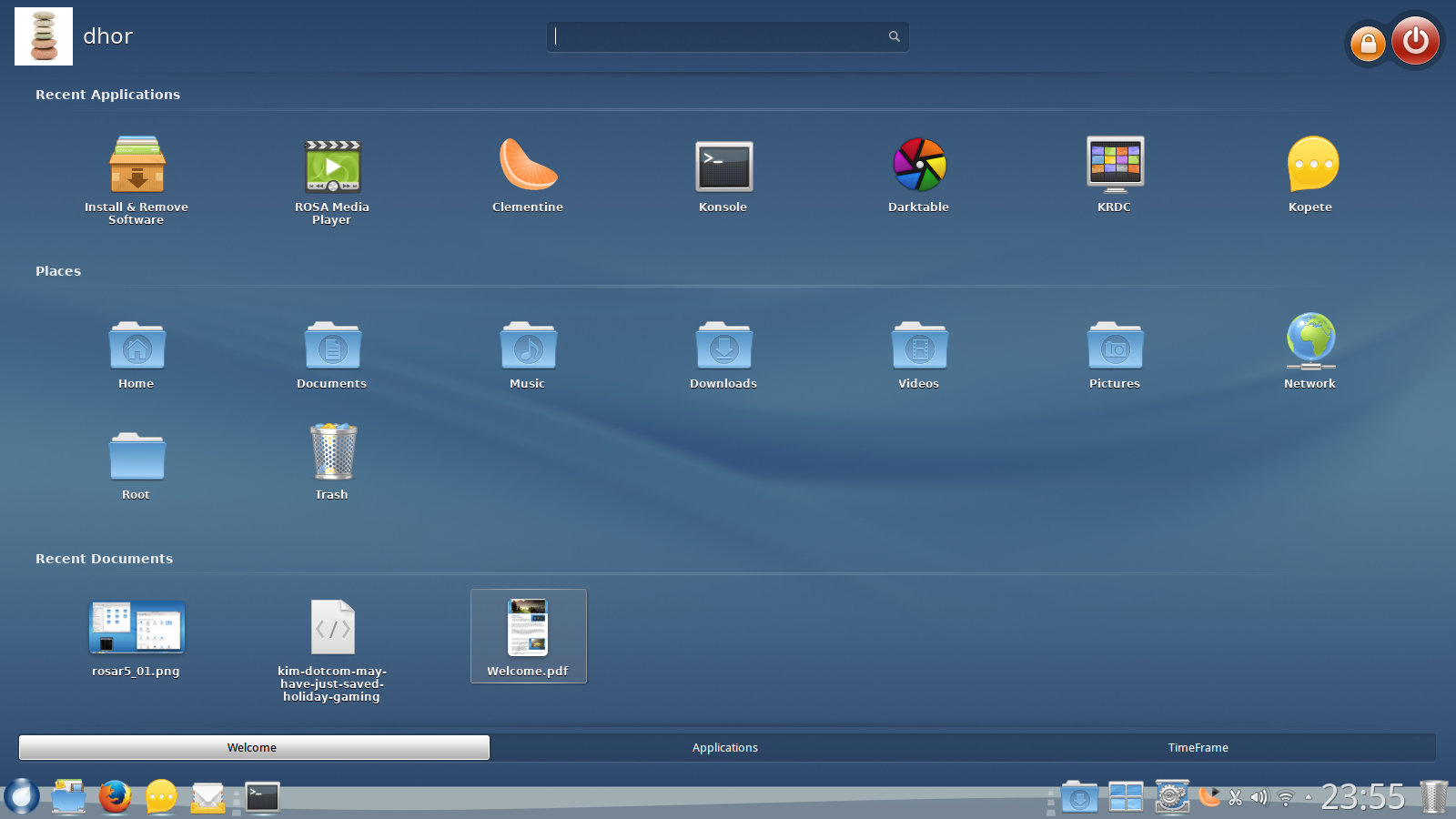The height and width of the screenshot is (819, 1456).
Task: Open Clementine music player
Action: click(528, 174)
